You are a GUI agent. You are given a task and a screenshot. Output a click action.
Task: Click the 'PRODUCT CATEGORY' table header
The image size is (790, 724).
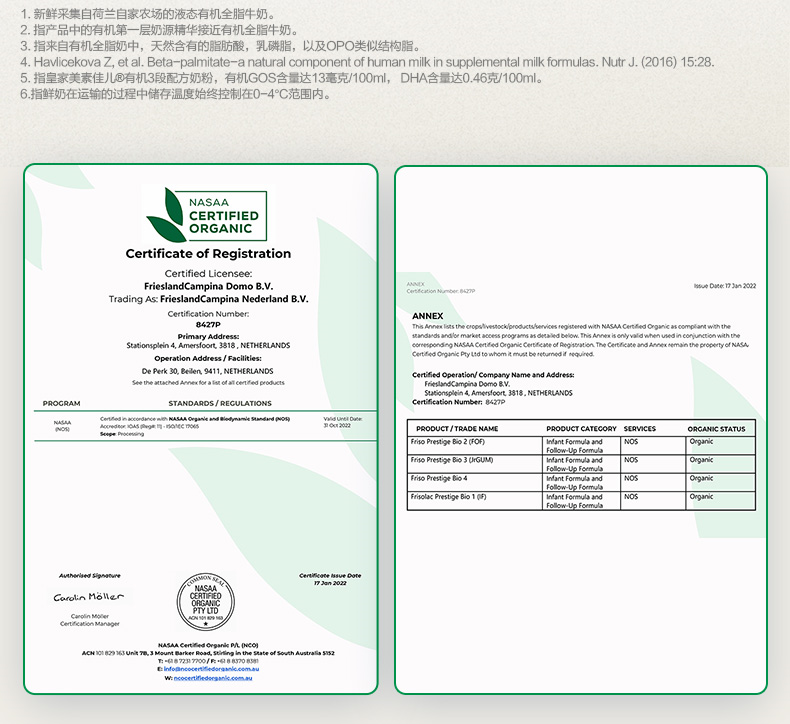coord(581,429)
